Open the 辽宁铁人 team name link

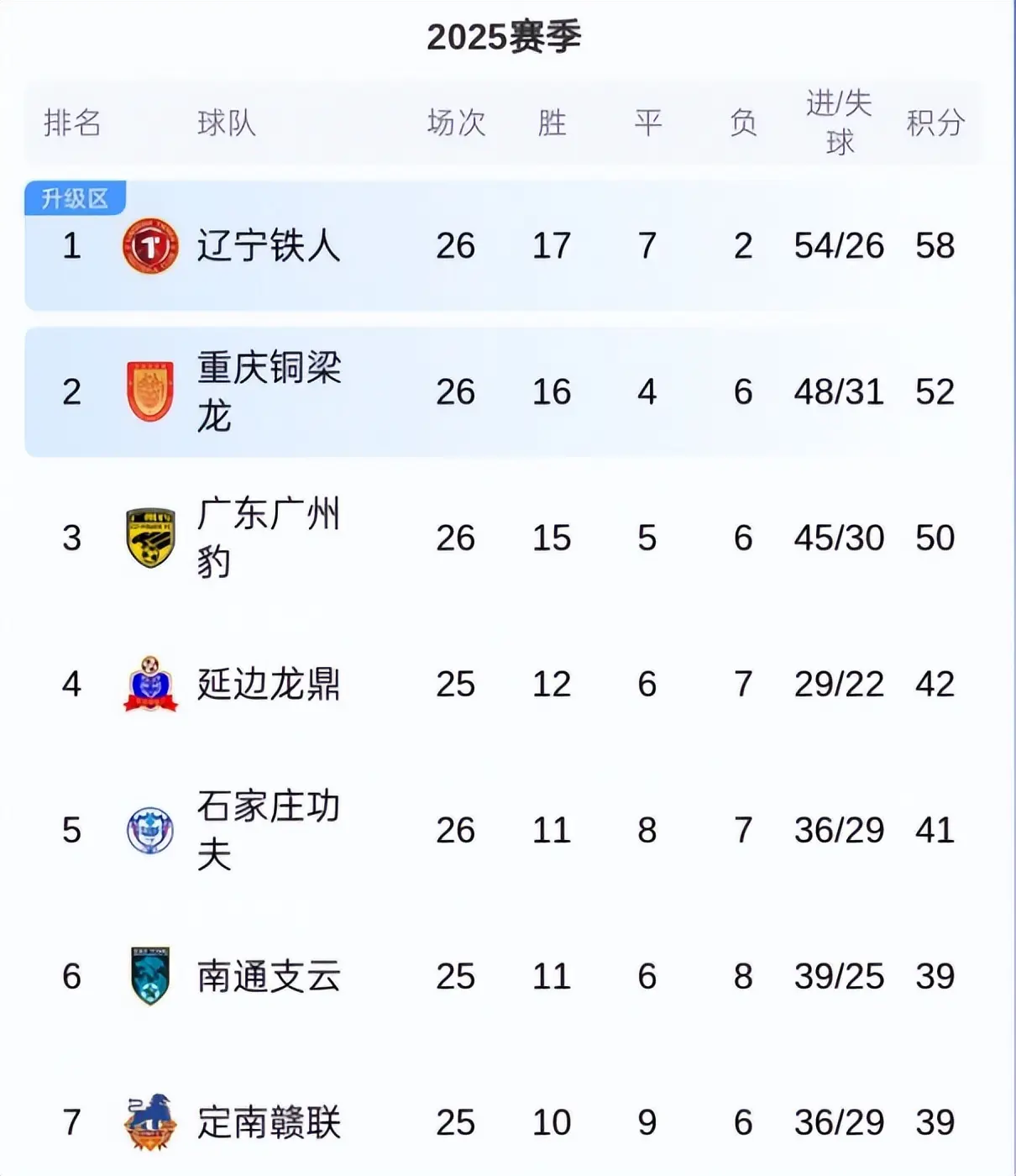point(269,245)
